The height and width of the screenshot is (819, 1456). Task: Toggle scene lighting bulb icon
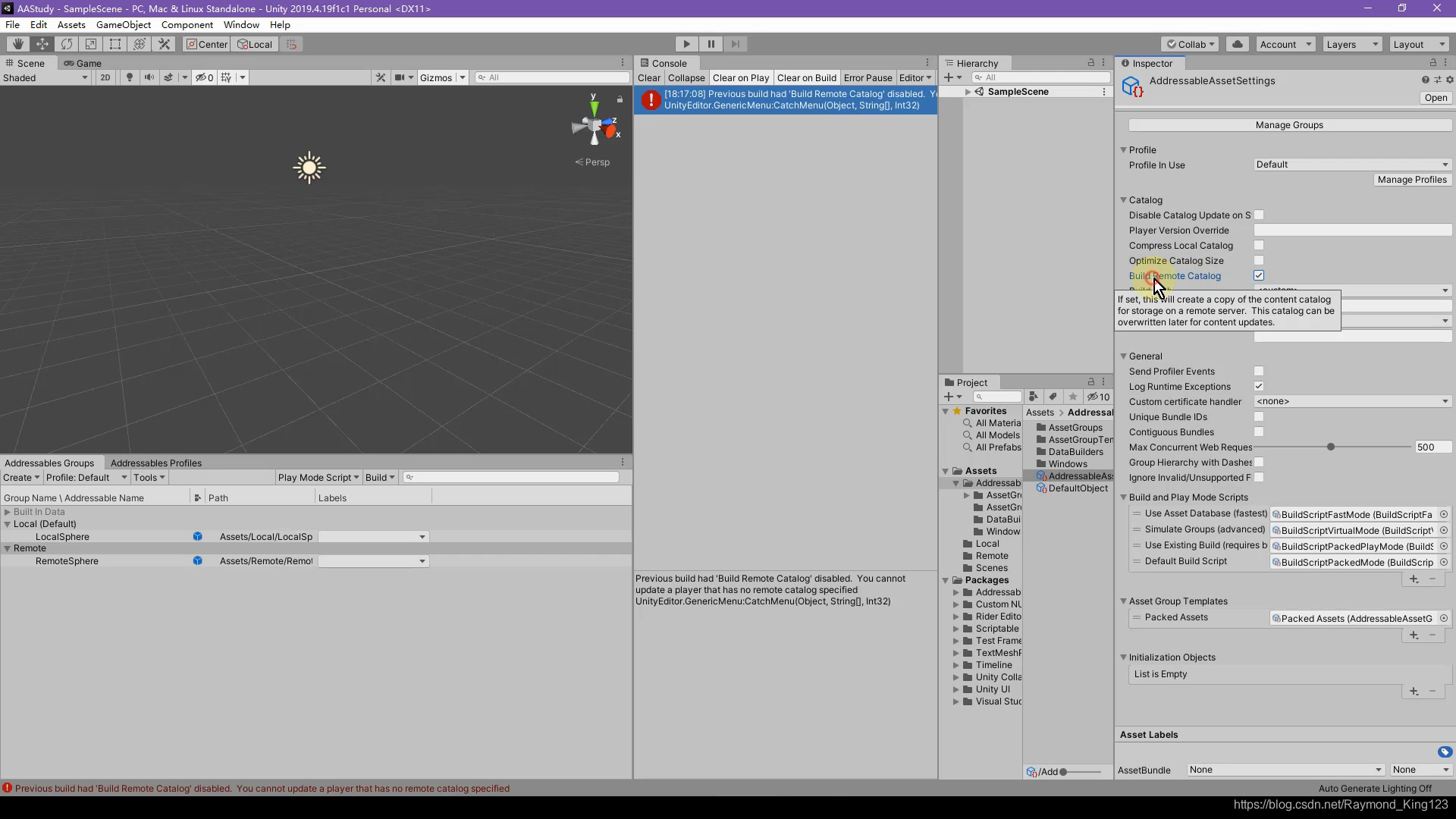(129, 77)
